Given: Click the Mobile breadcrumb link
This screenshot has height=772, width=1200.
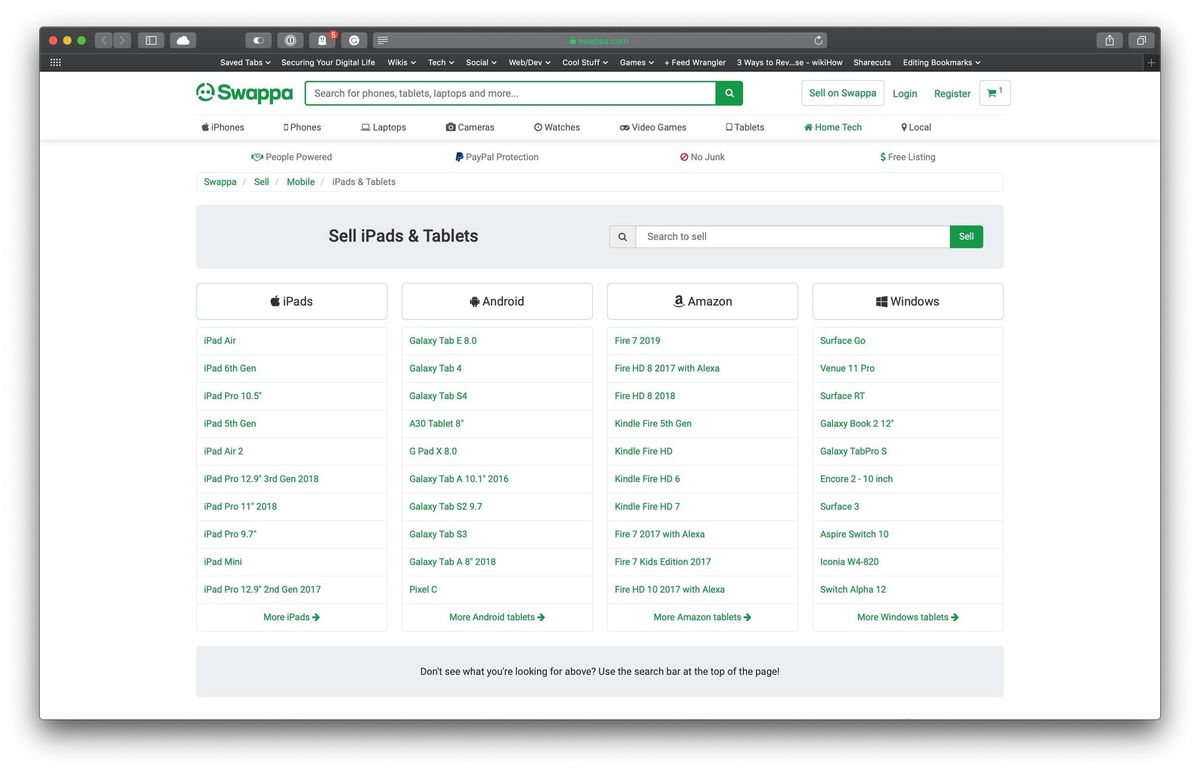Looking at the screenshot, I should click(301, 182).
